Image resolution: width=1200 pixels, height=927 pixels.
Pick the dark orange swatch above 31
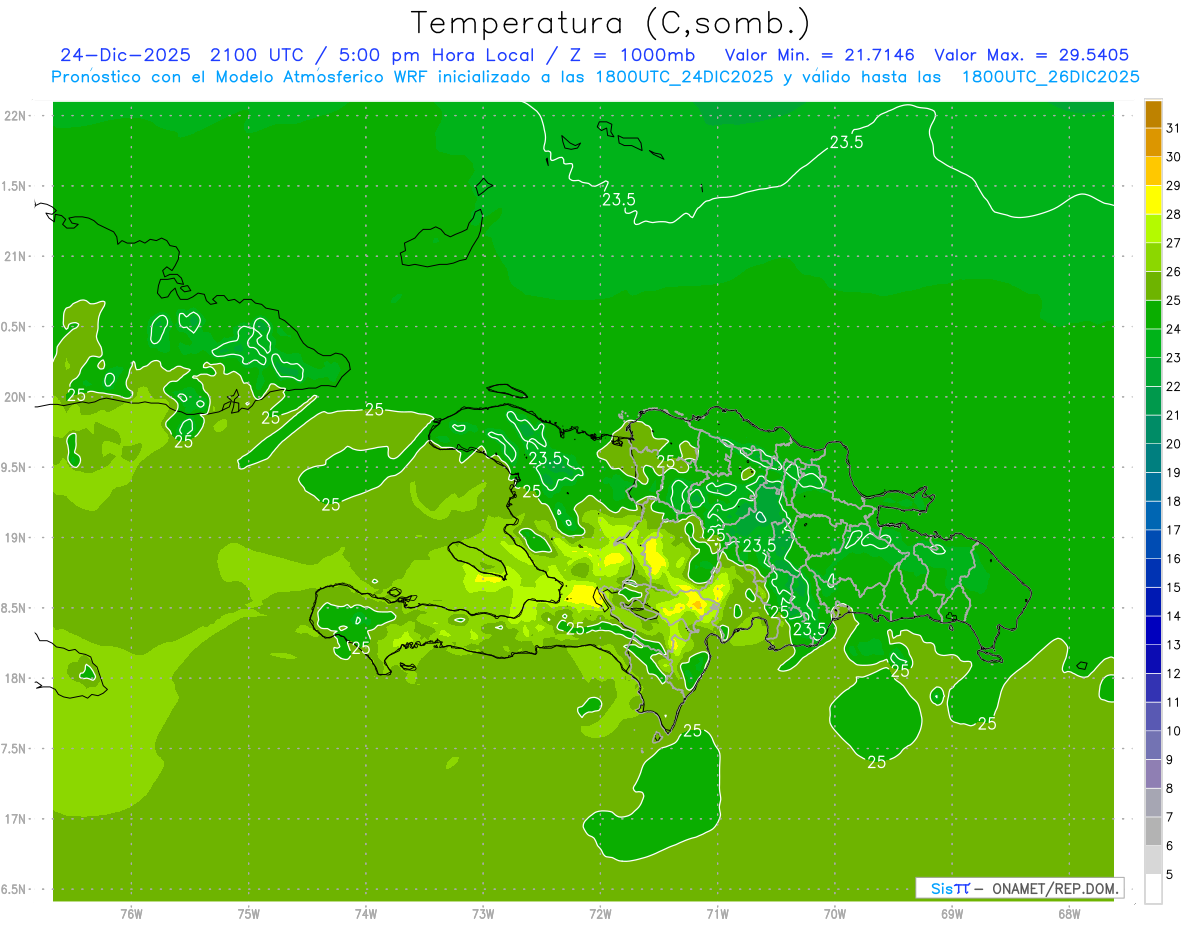point(1153,114)
